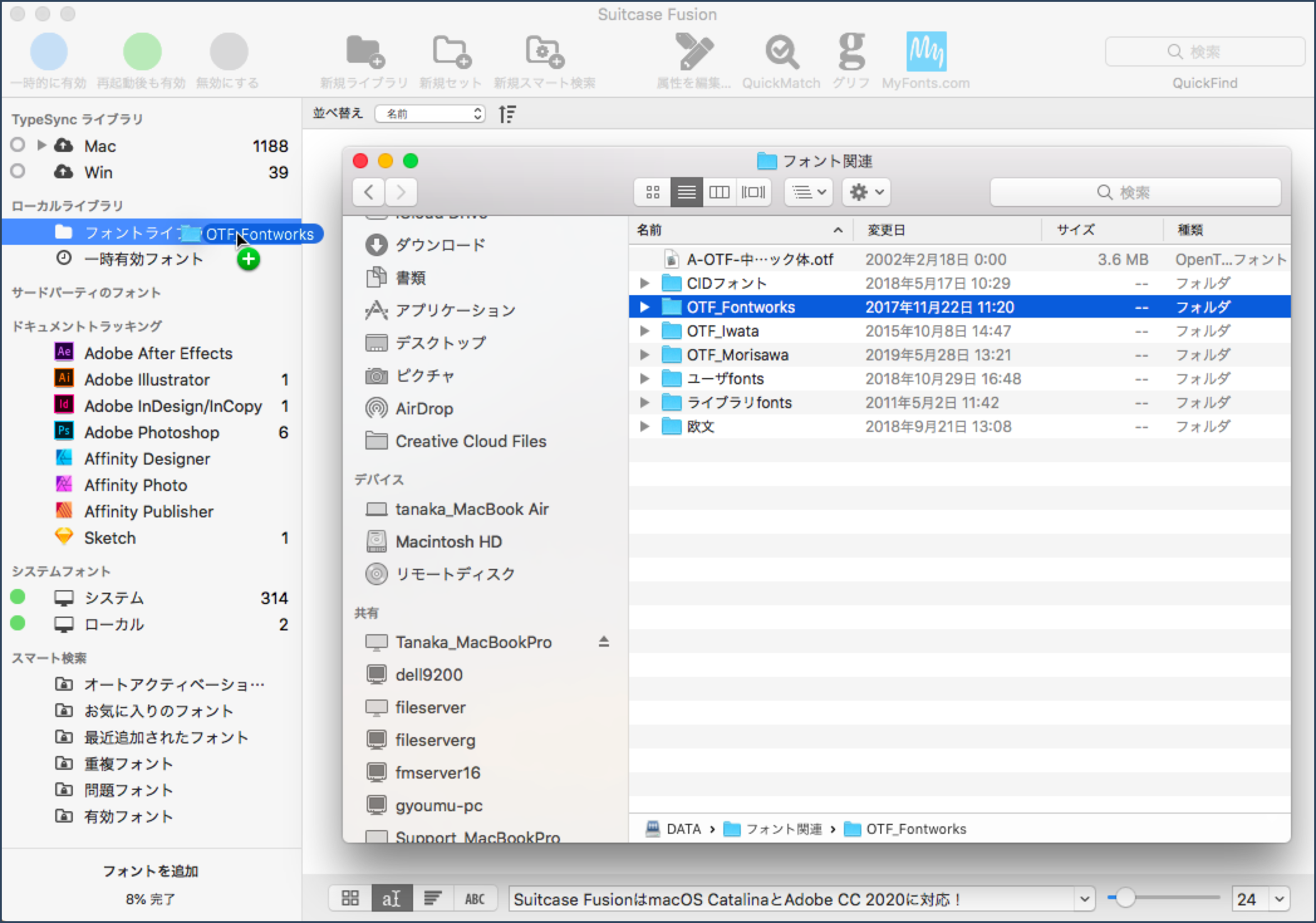Open the sort-by 名前 dropdown
This screenshot has width=1316, height=923.
tap(430, 114)
